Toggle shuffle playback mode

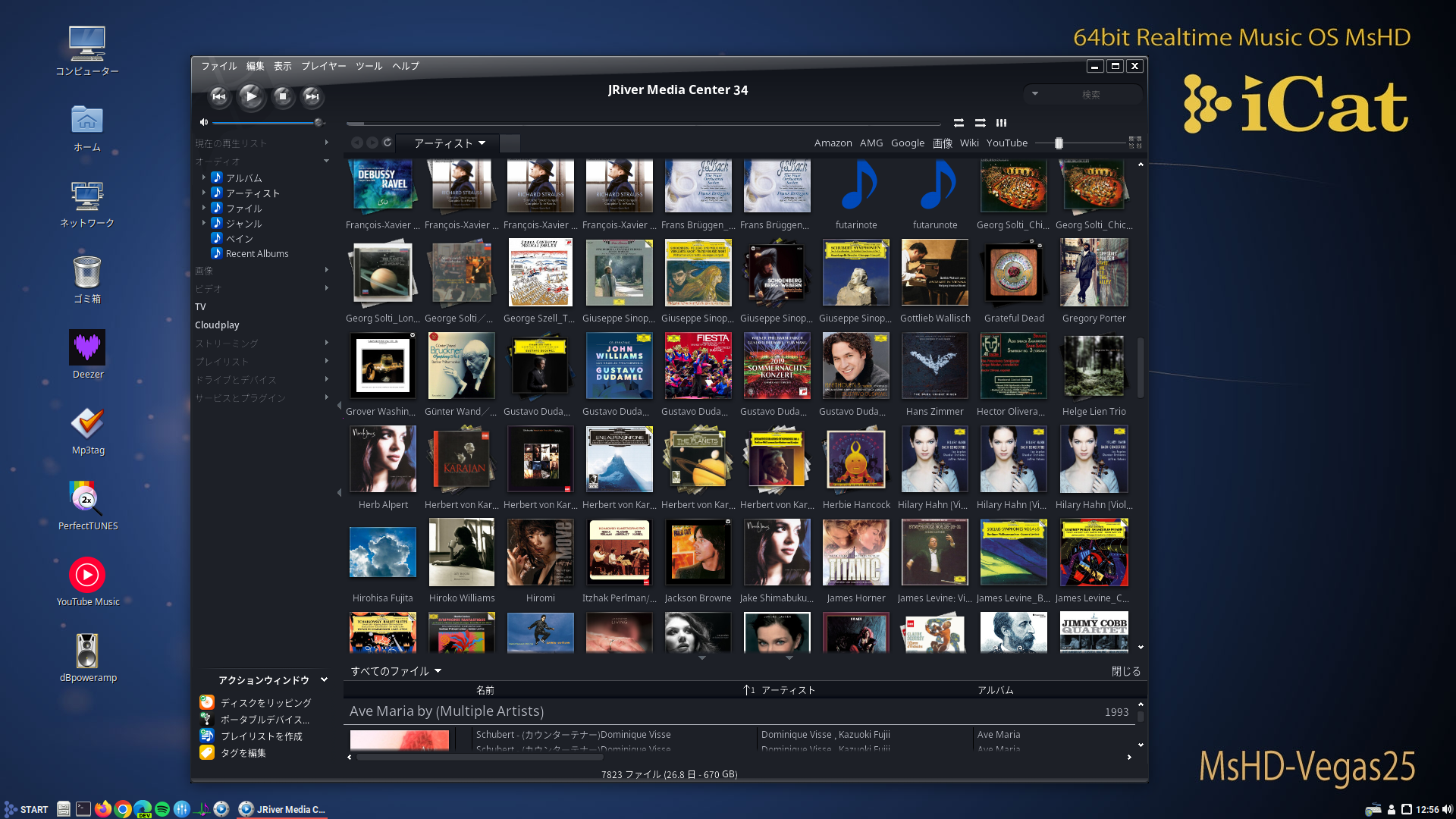point(980,123)
